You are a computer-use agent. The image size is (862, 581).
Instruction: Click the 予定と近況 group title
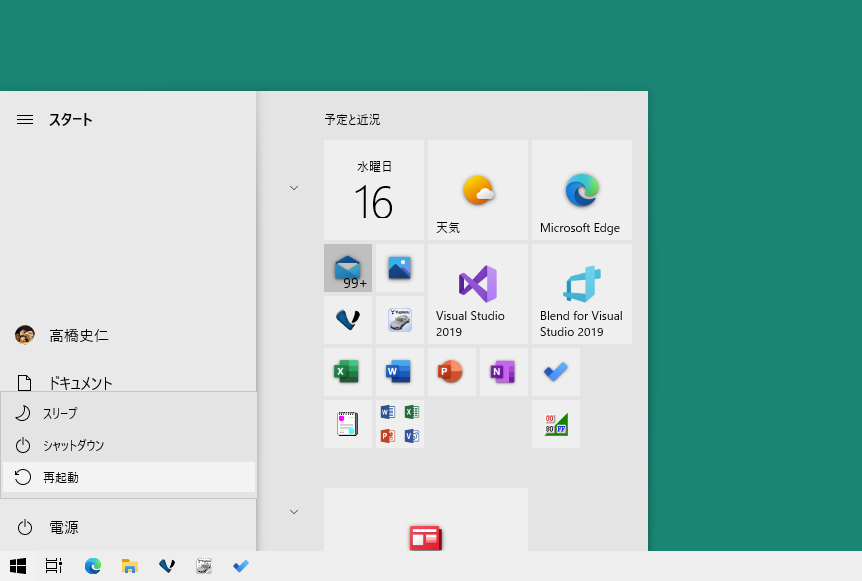click(x=352, y=120)
